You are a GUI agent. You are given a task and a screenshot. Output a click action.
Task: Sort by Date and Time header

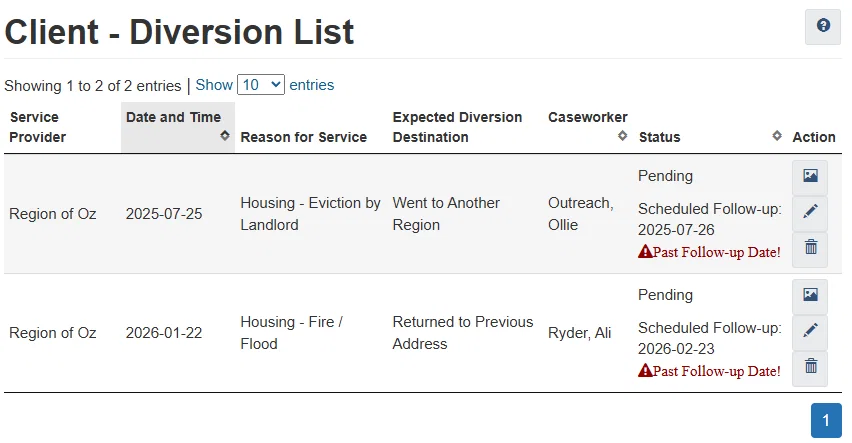173,118
